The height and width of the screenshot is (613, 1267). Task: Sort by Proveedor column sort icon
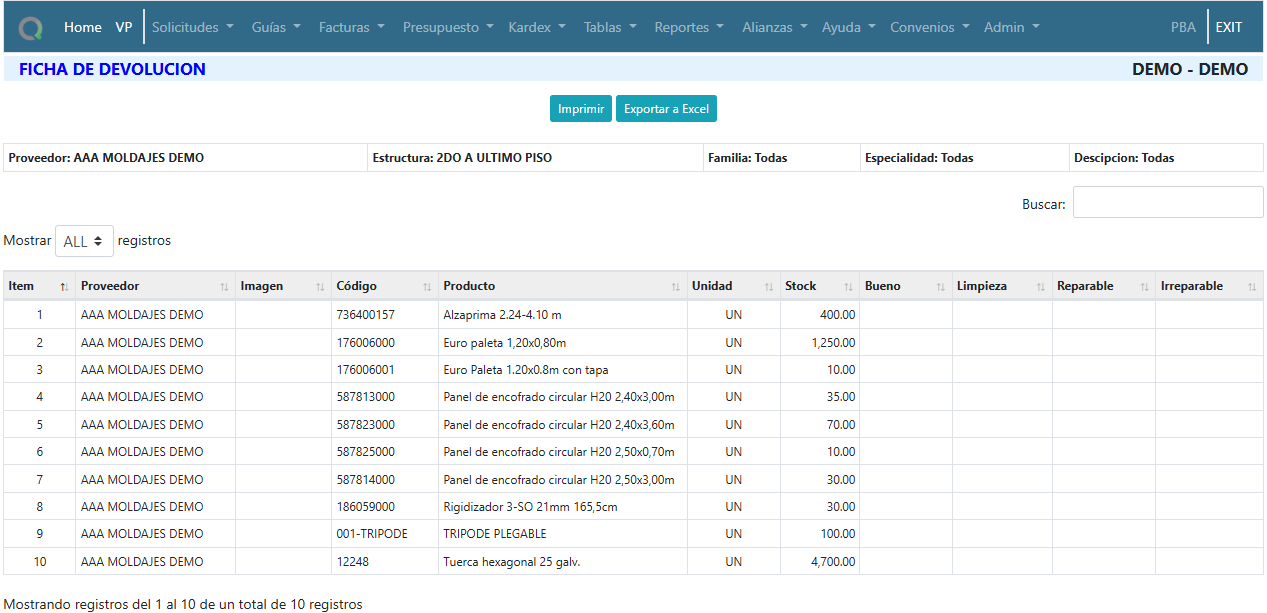pyautogui.click(x=224, y=287)
